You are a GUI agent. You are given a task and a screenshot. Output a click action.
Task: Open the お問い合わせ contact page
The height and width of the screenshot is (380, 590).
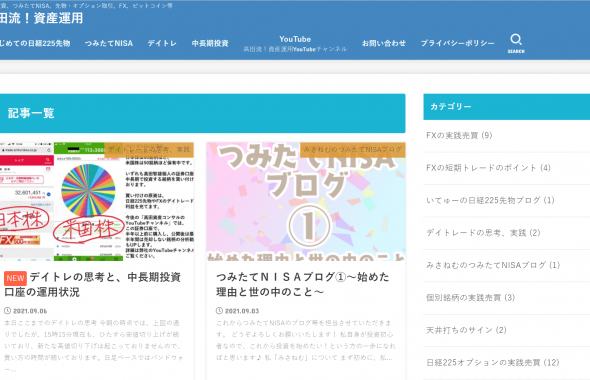tap(384, 43)
